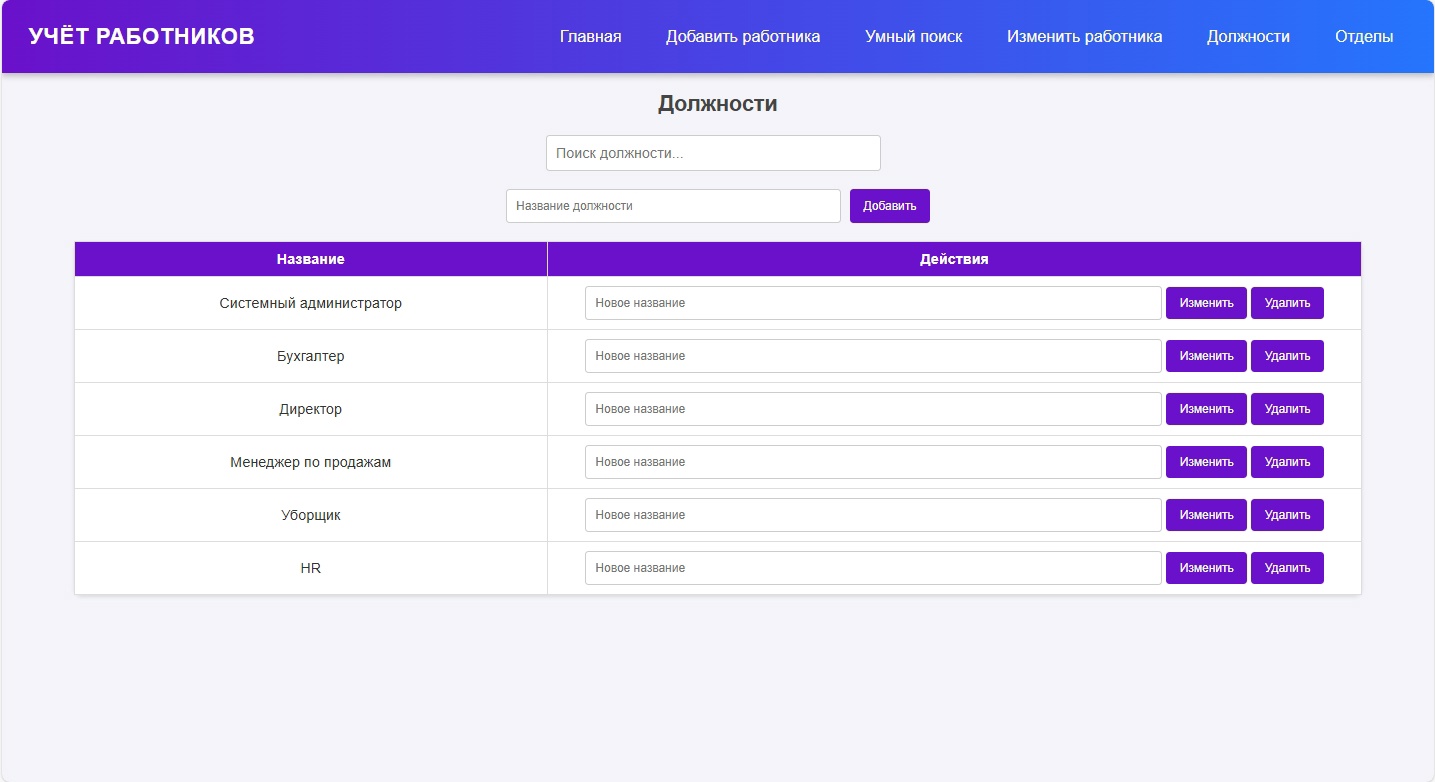This screenshot has height=782, width=1435.
Task: Click Удалить for Менеджер по продажам
Action: pyautogui.click(x=1287, y=462)
